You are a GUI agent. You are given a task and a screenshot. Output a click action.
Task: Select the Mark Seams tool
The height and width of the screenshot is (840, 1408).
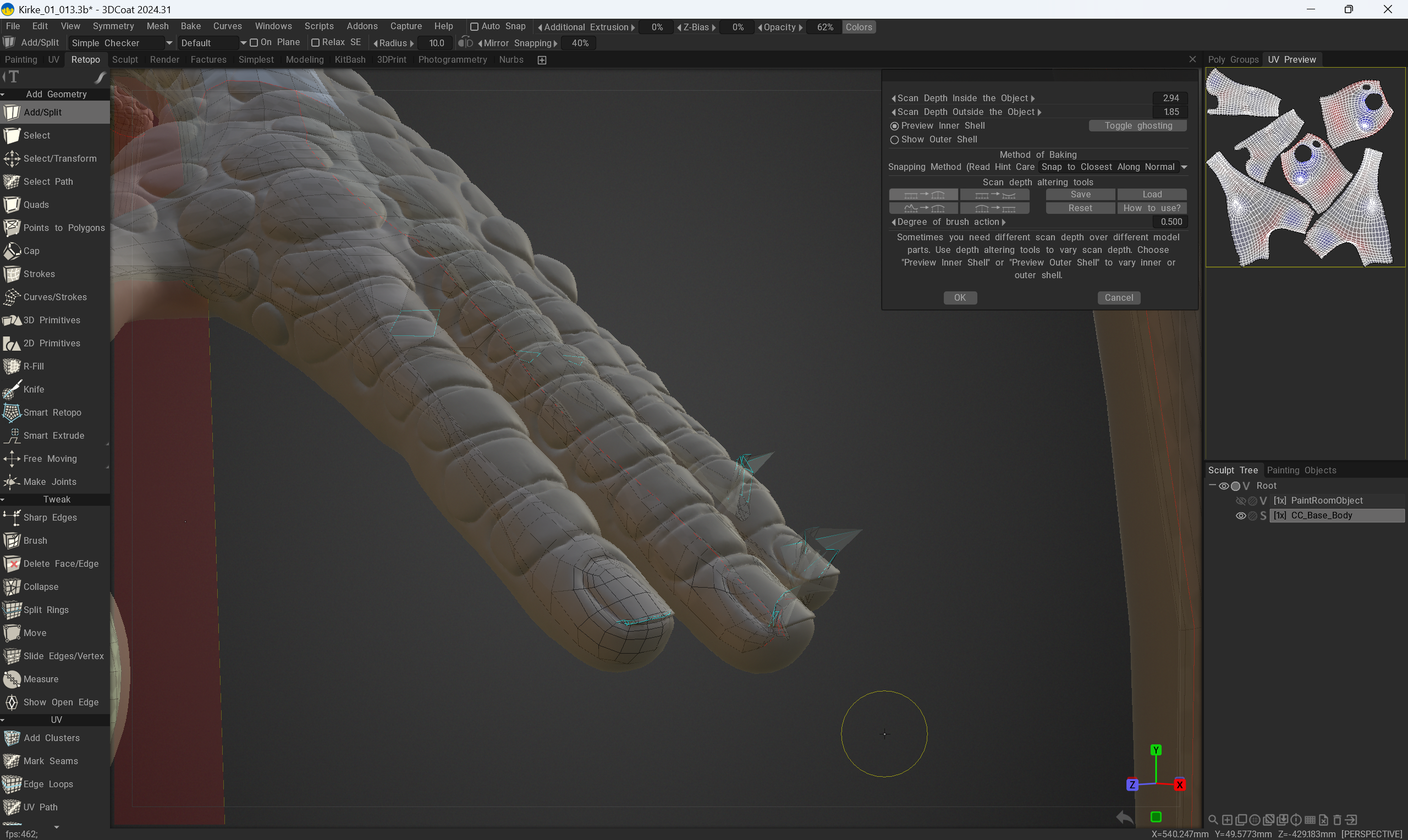(51, 761)
